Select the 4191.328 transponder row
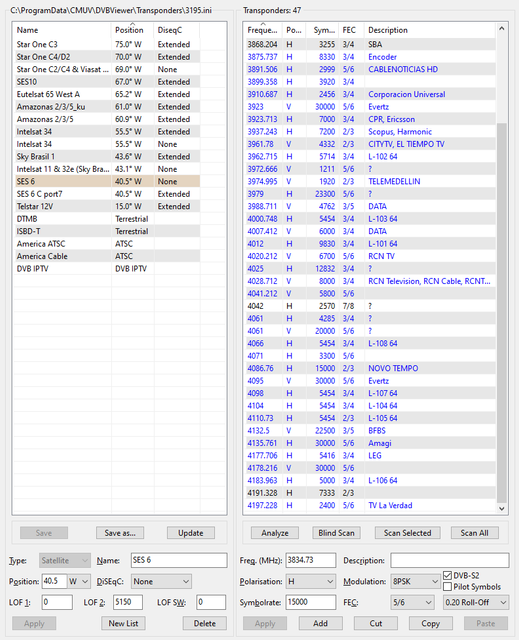This screenshot has width=519, height=640. [370, 493]
